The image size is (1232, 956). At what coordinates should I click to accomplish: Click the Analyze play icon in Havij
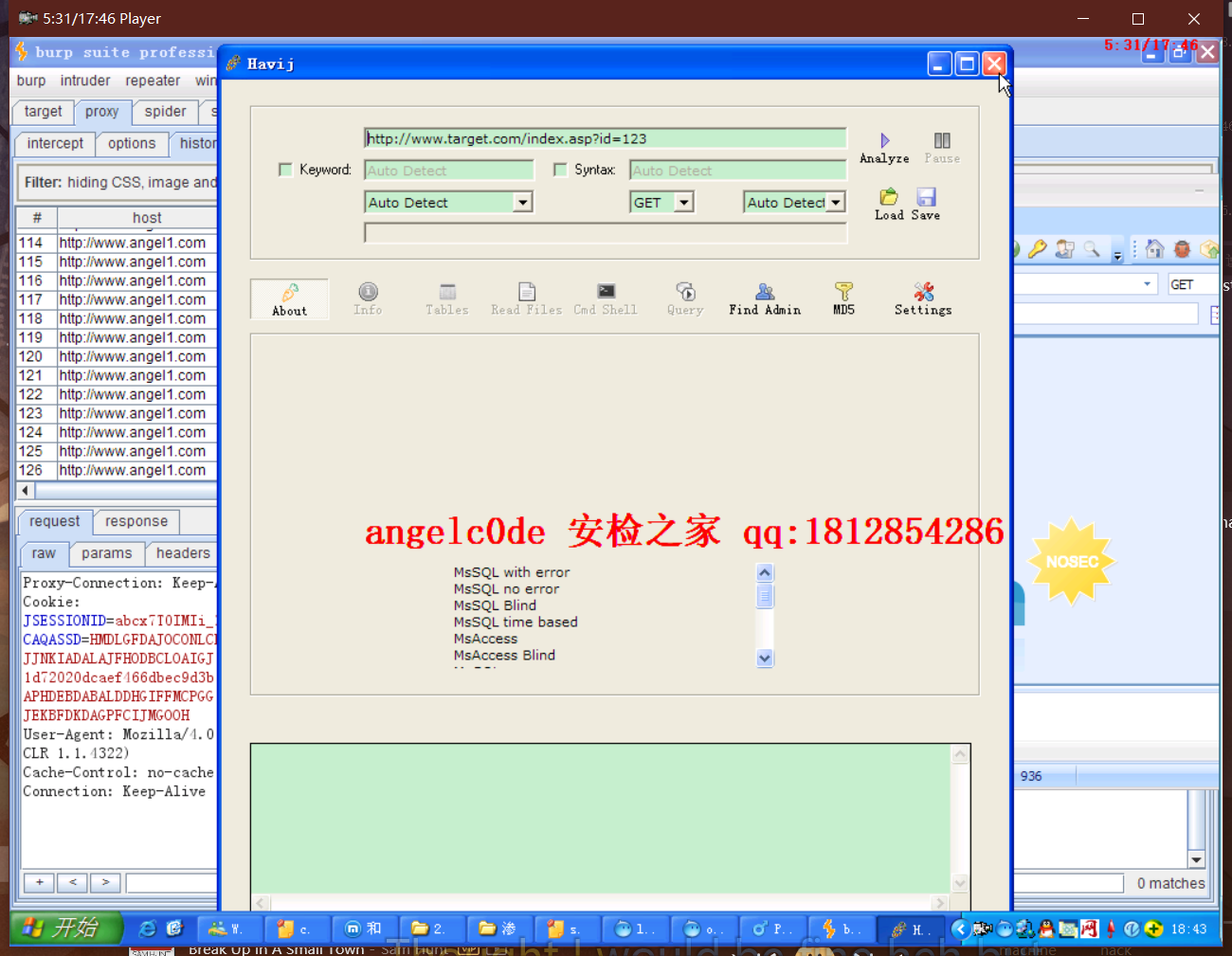click(x=884, y=140)
